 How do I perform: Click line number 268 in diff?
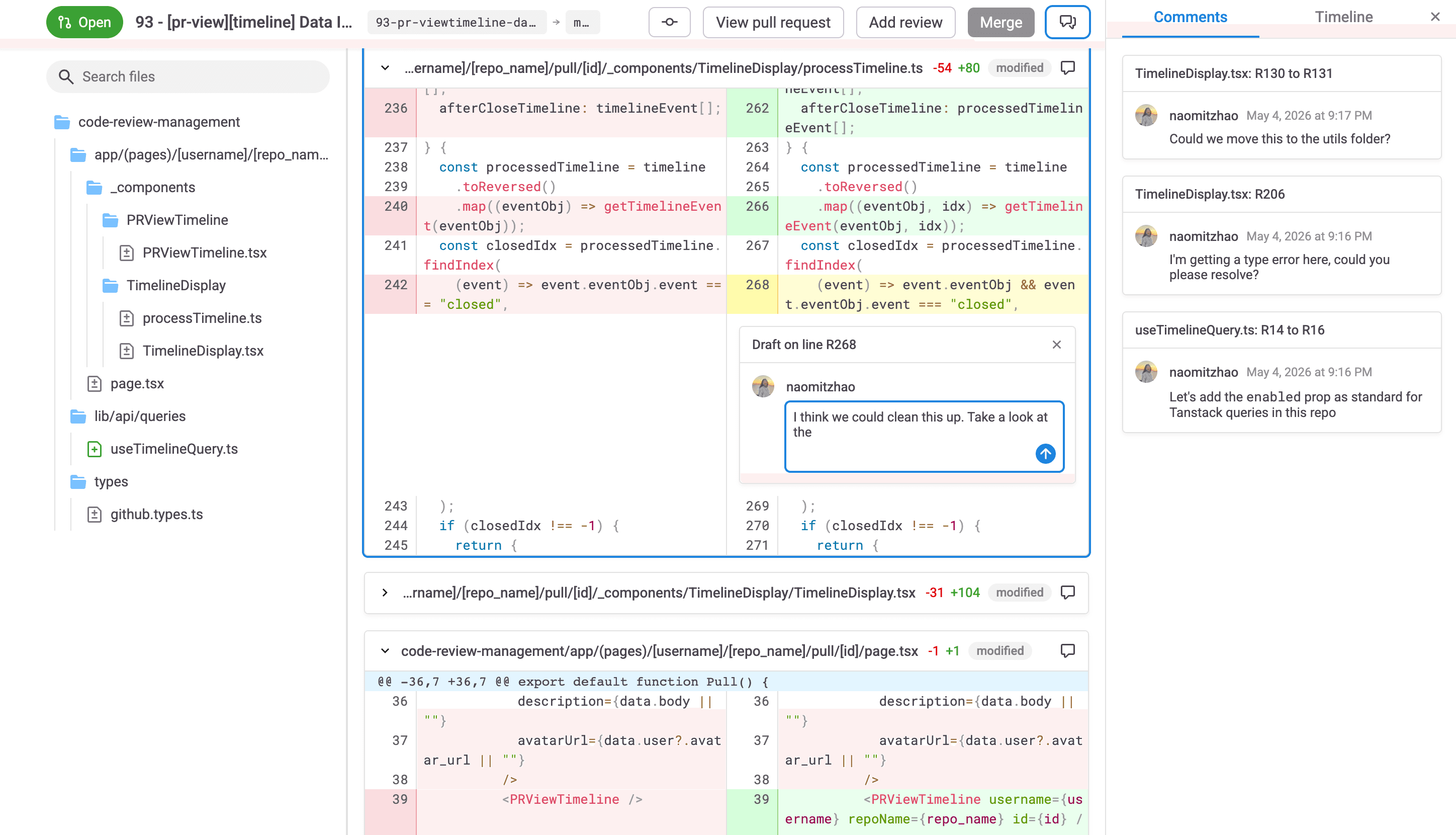click(757, 285)
